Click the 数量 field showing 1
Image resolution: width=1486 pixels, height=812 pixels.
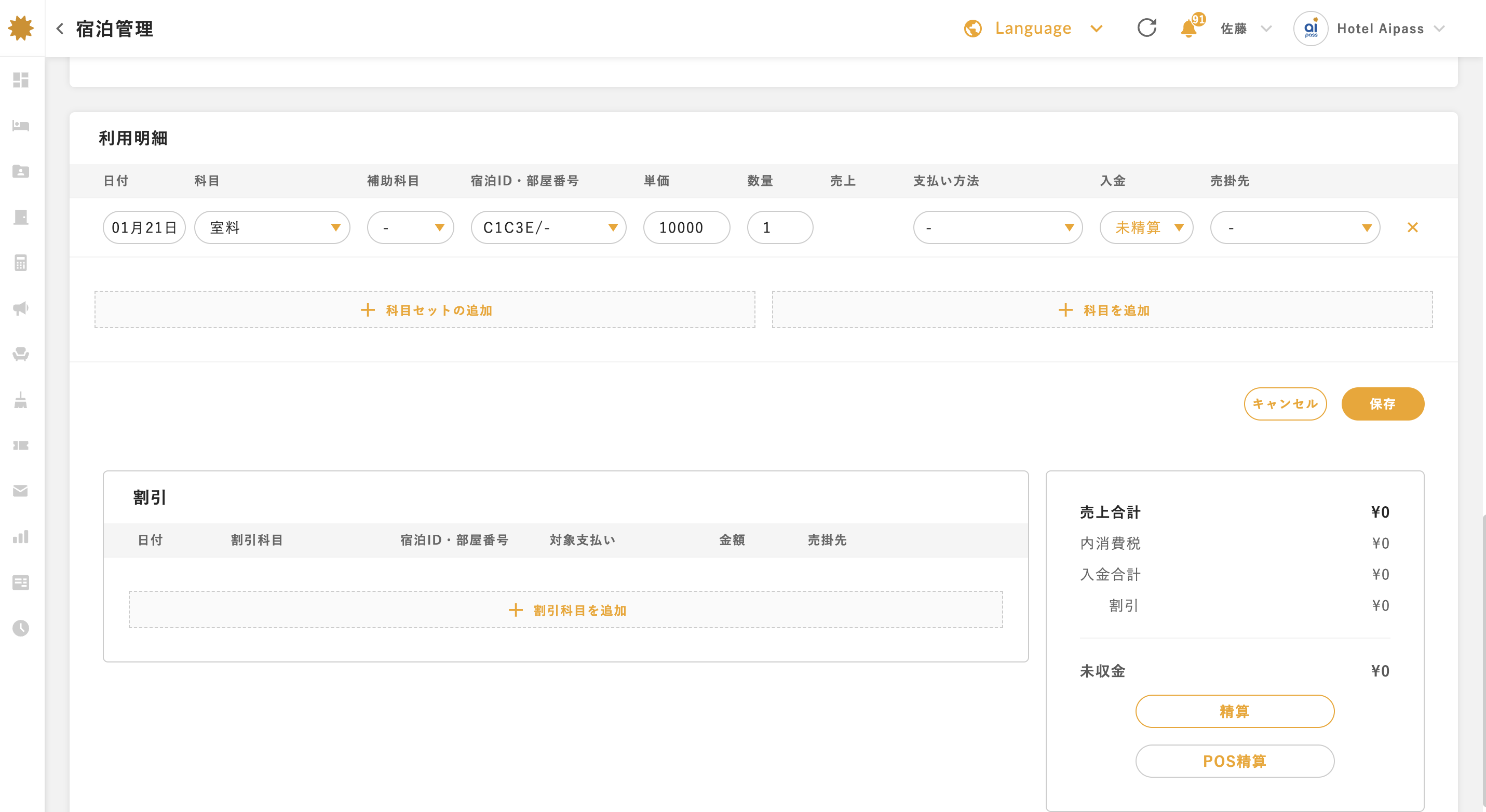pyautogui.click(x=780, y=227)
